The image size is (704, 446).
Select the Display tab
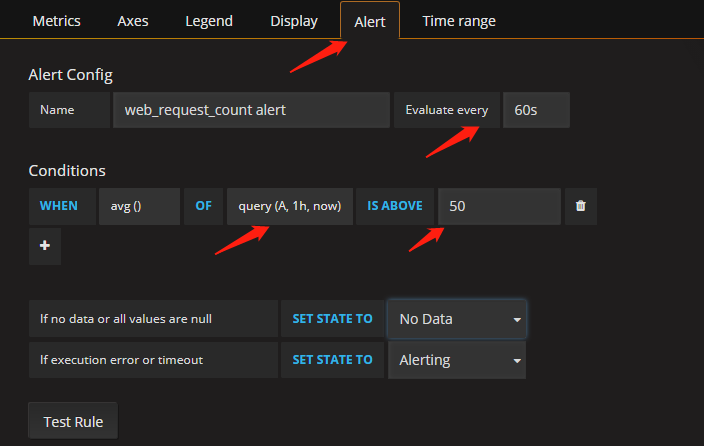point(294,21)
